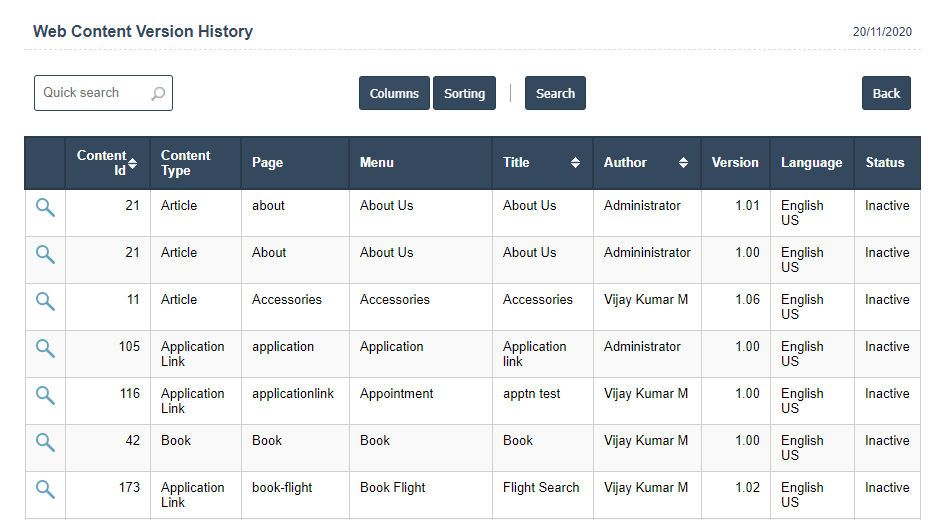View the book-flight row using magnifier icon
The height and width of the screenshot is (520, 946).
click(45, 489)
